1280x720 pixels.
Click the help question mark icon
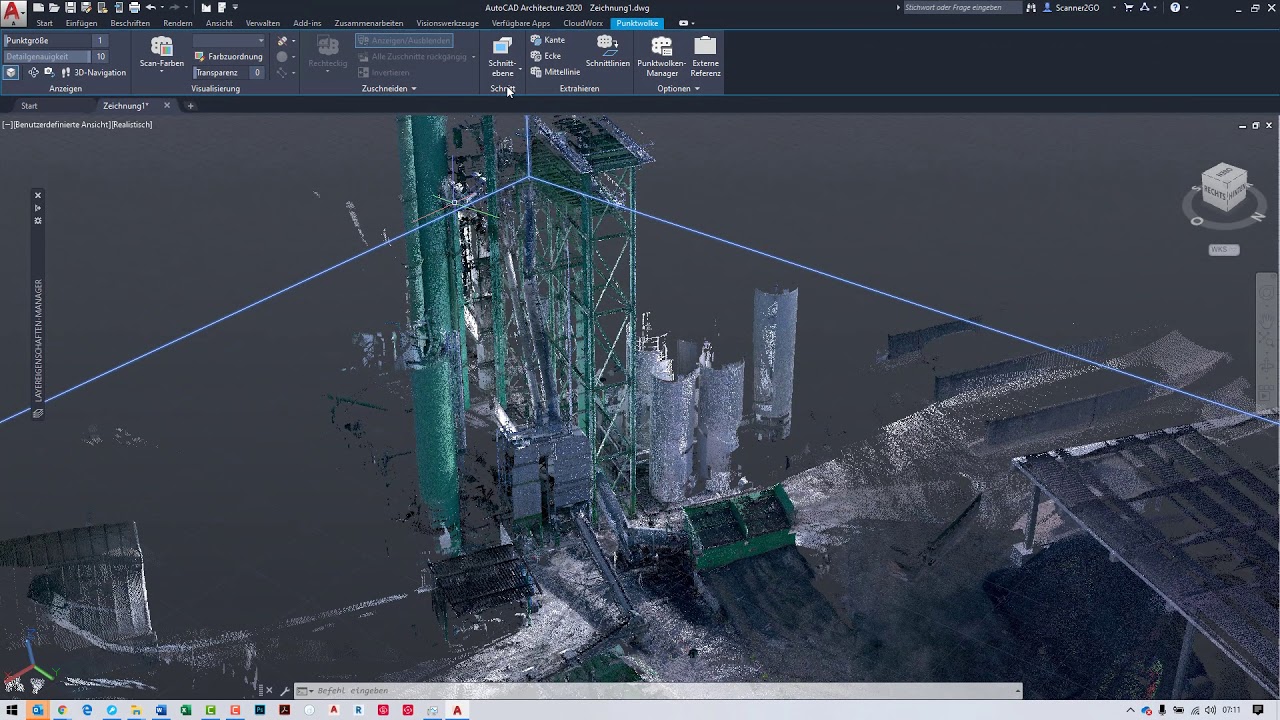point(1175,8)
